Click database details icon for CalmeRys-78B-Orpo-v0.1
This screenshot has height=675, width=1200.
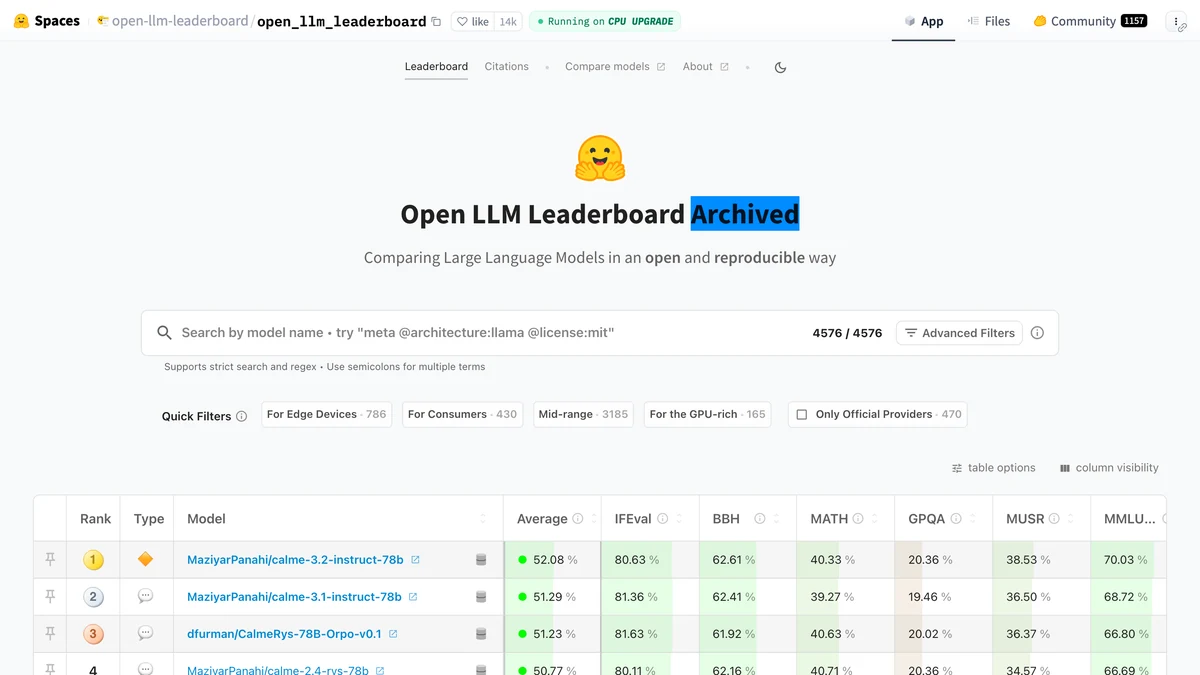click(481, 634)
